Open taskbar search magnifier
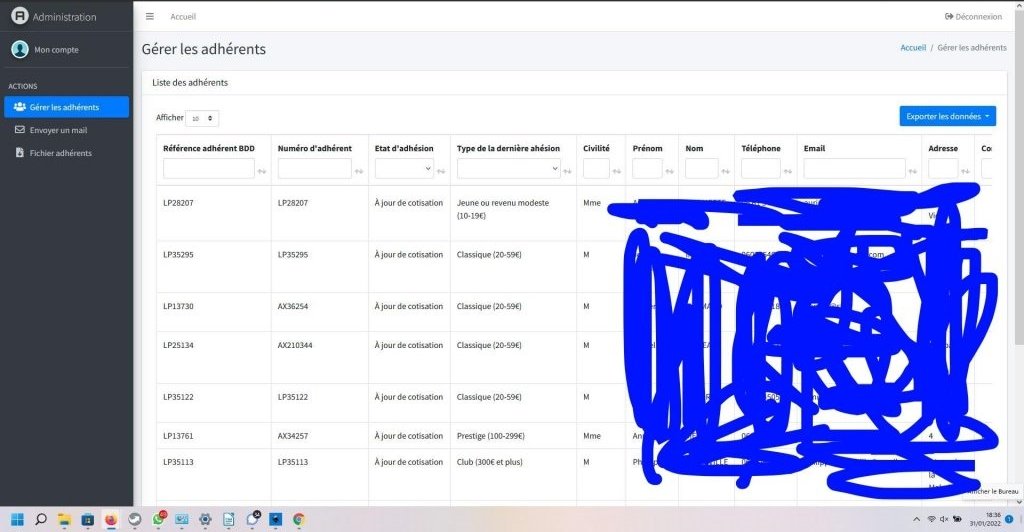The width and height of the screenshot is (1024, 532). pyautogui.click(x=41, y=519)
